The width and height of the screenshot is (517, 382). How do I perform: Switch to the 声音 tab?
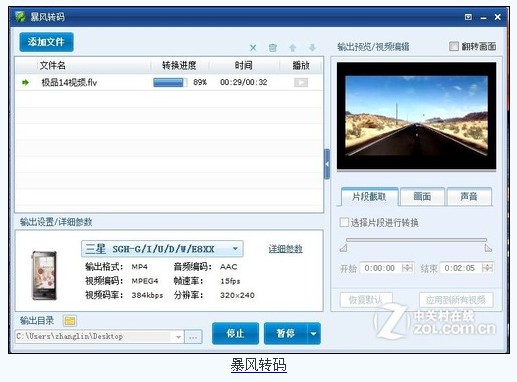point(469,197)
